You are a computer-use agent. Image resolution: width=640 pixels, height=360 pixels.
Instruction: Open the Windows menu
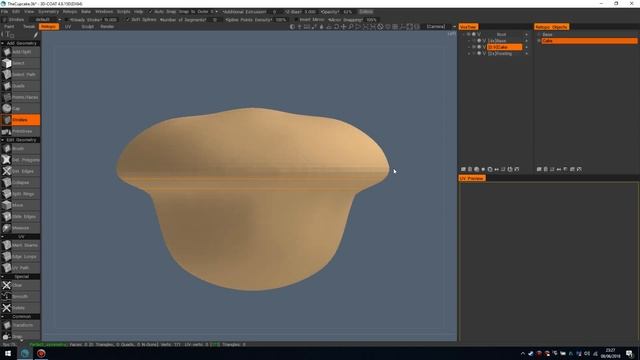click(104, 12)
